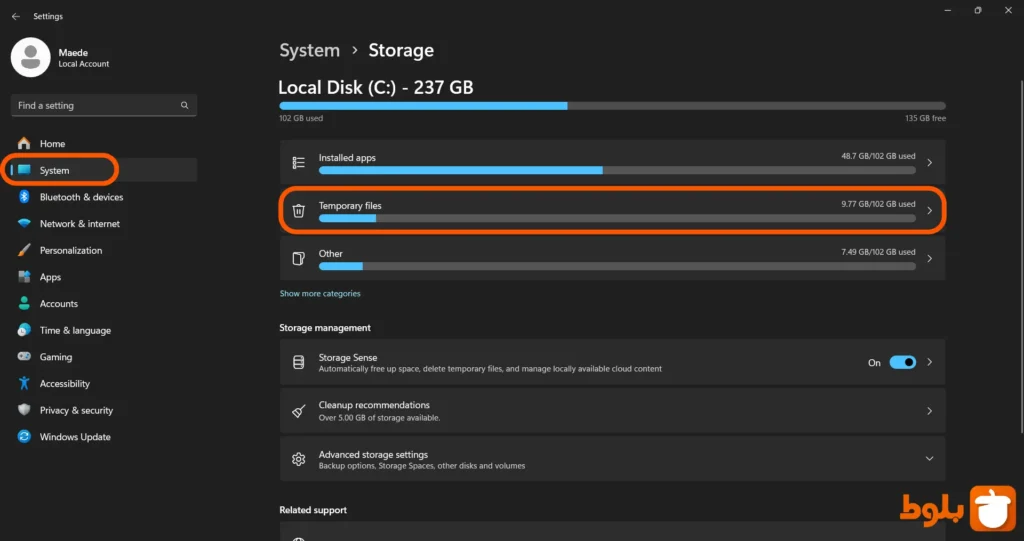
Task: Select Privacy & security in sidebar
Action: (76, 410)
